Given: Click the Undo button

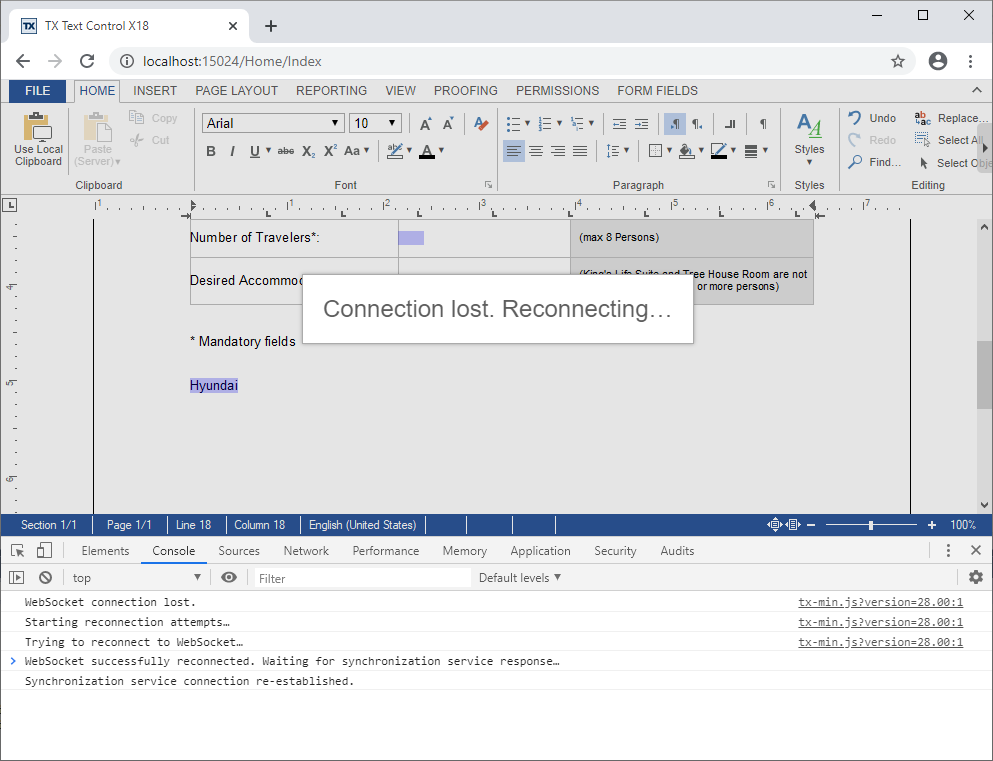Looking at the screenshot, I should [872, 118].
